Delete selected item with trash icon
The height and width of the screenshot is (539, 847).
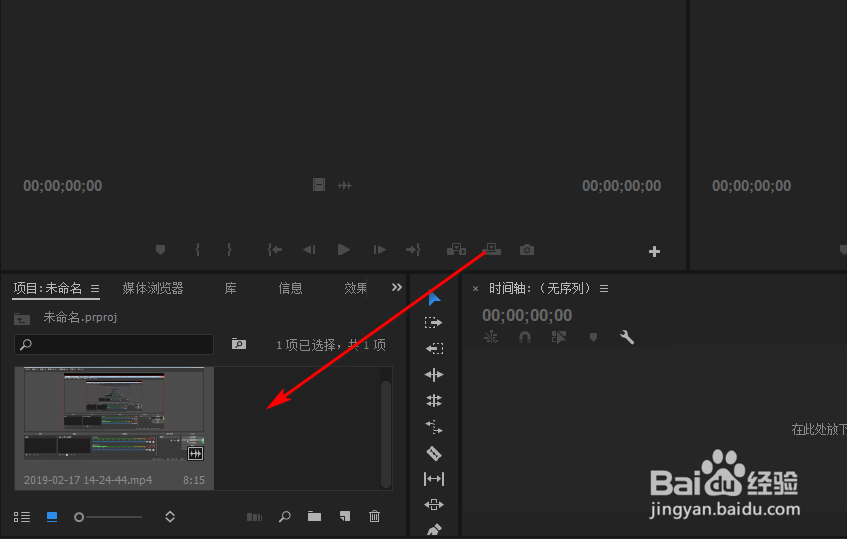374,517
